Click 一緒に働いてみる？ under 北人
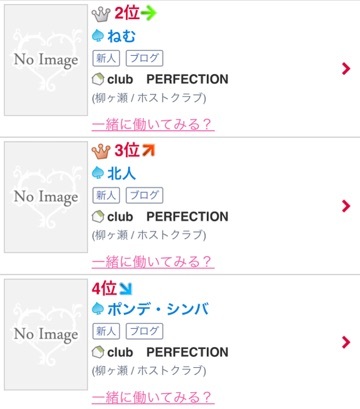 click(x=153, y=262)
